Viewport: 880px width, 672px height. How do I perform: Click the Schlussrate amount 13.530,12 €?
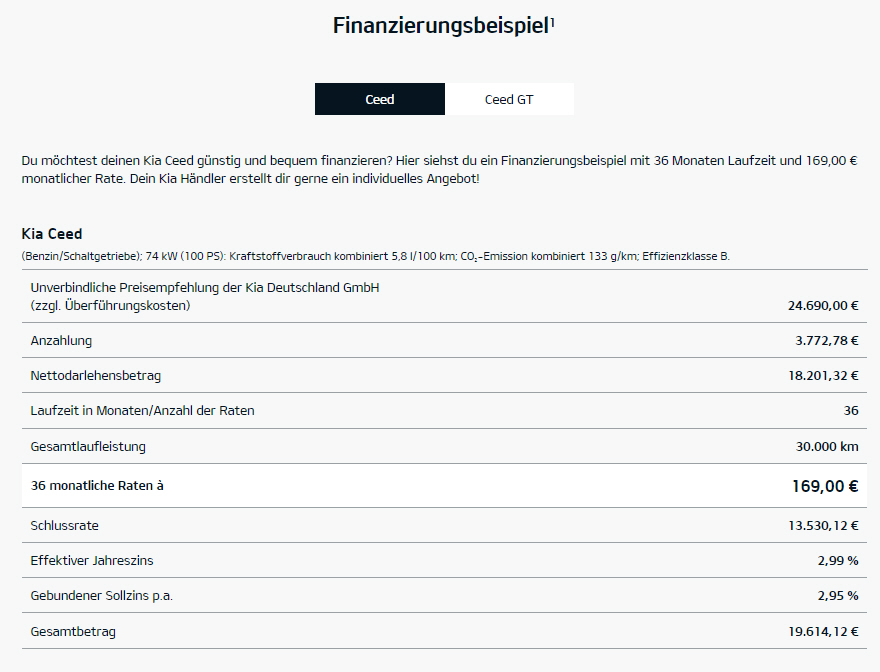click(x=823, y=525)
